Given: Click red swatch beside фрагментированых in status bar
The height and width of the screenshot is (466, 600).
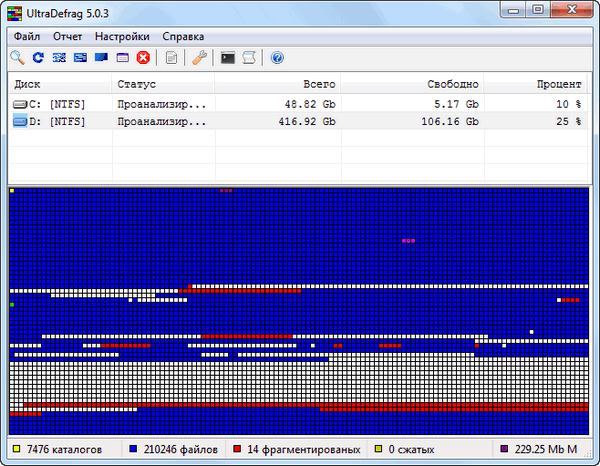Looking at the screenshot, I should tap(237, 450).
